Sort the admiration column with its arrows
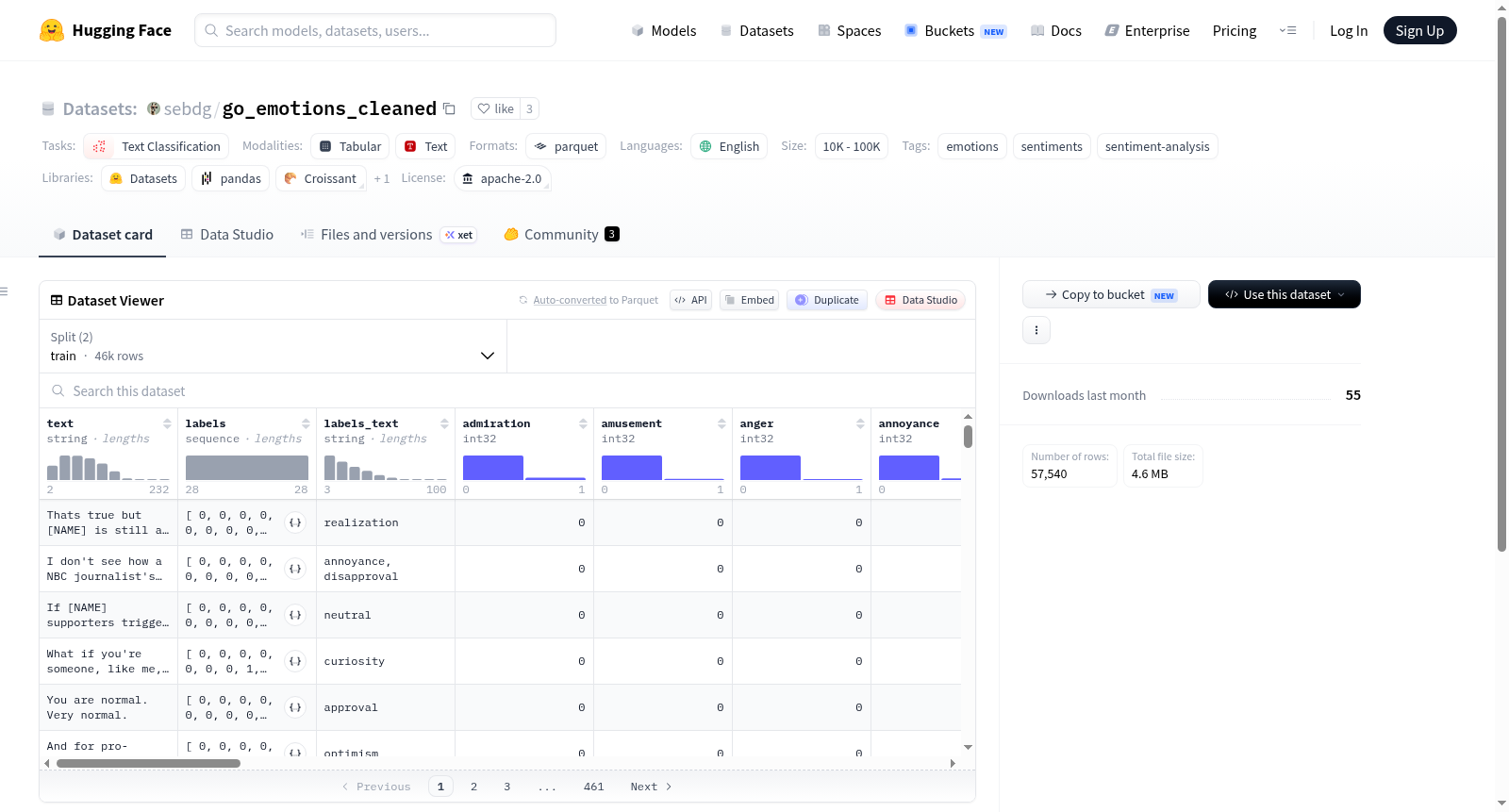Image resolution: width=1509 pixels, height=812 pixels. (583, 423)
